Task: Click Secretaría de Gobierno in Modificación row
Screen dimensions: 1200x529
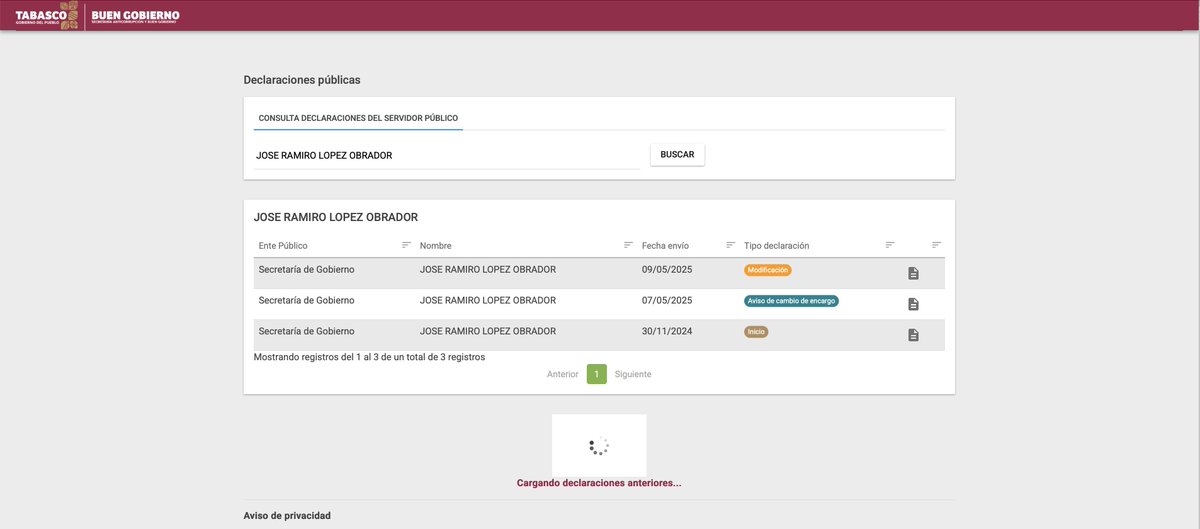Action: click(306, 270)
